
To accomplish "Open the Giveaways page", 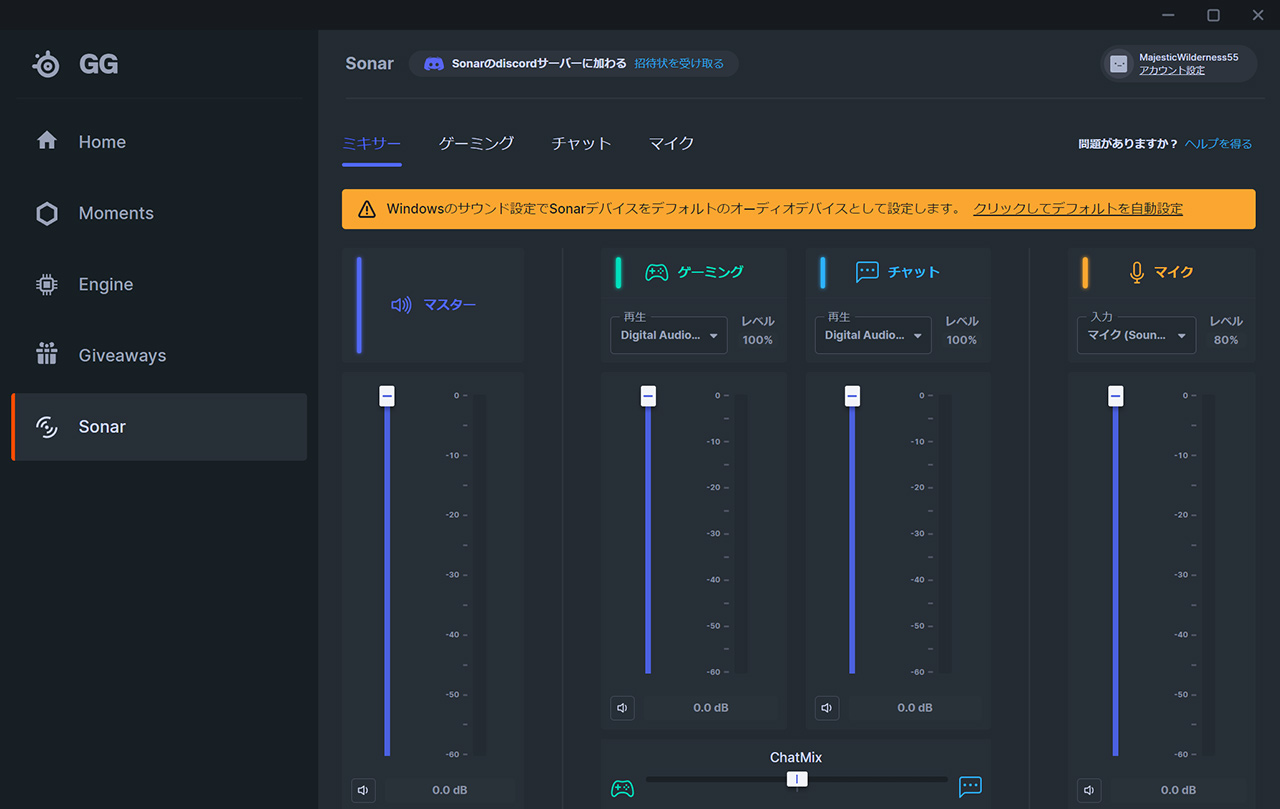I will [122, 355].
